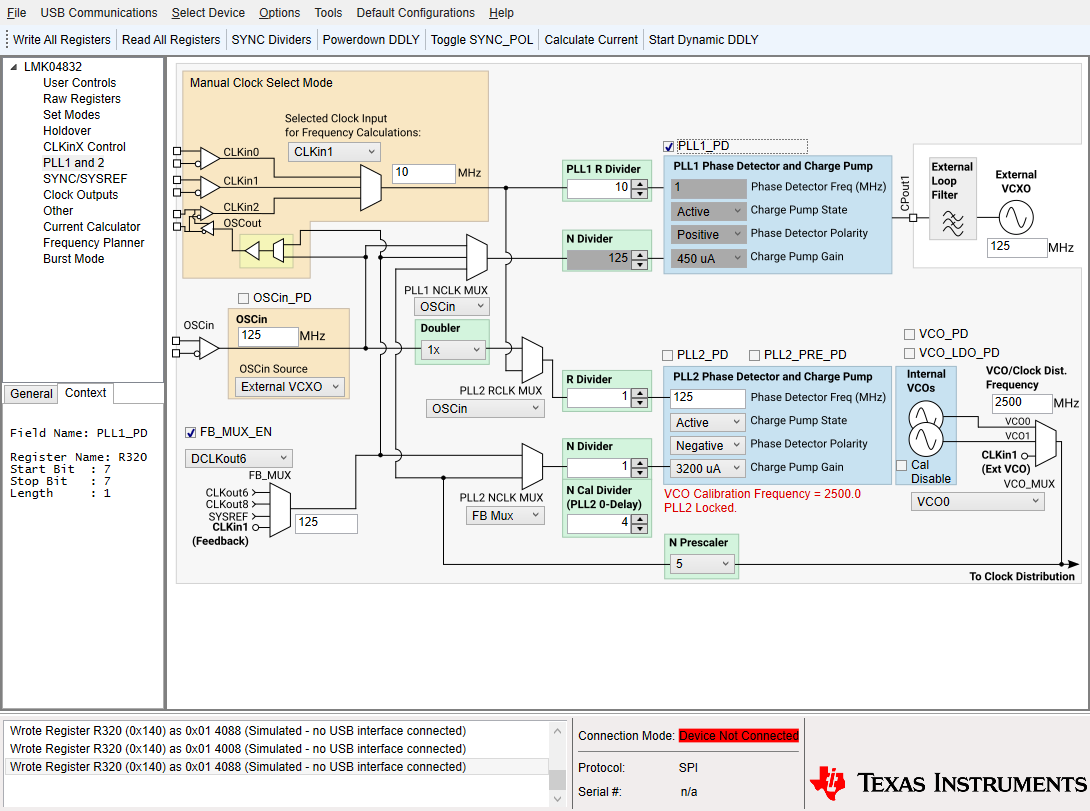This screenshot has width=1090, height=811.
Task: Open the PLL1 NCLK MUX OSCin dropdown
Action: [452, 306]
